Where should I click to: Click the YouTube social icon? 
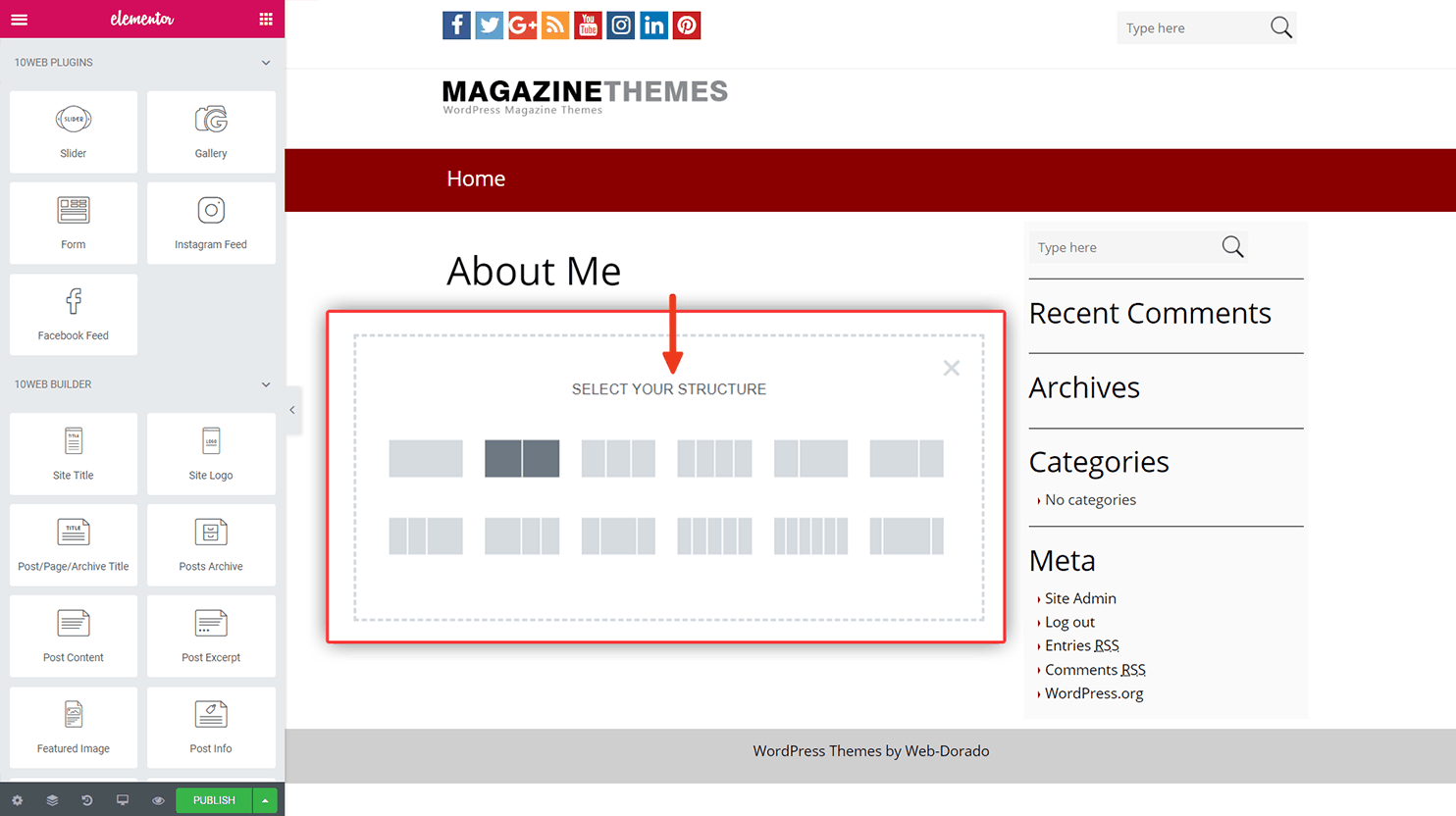click(588, 25)
